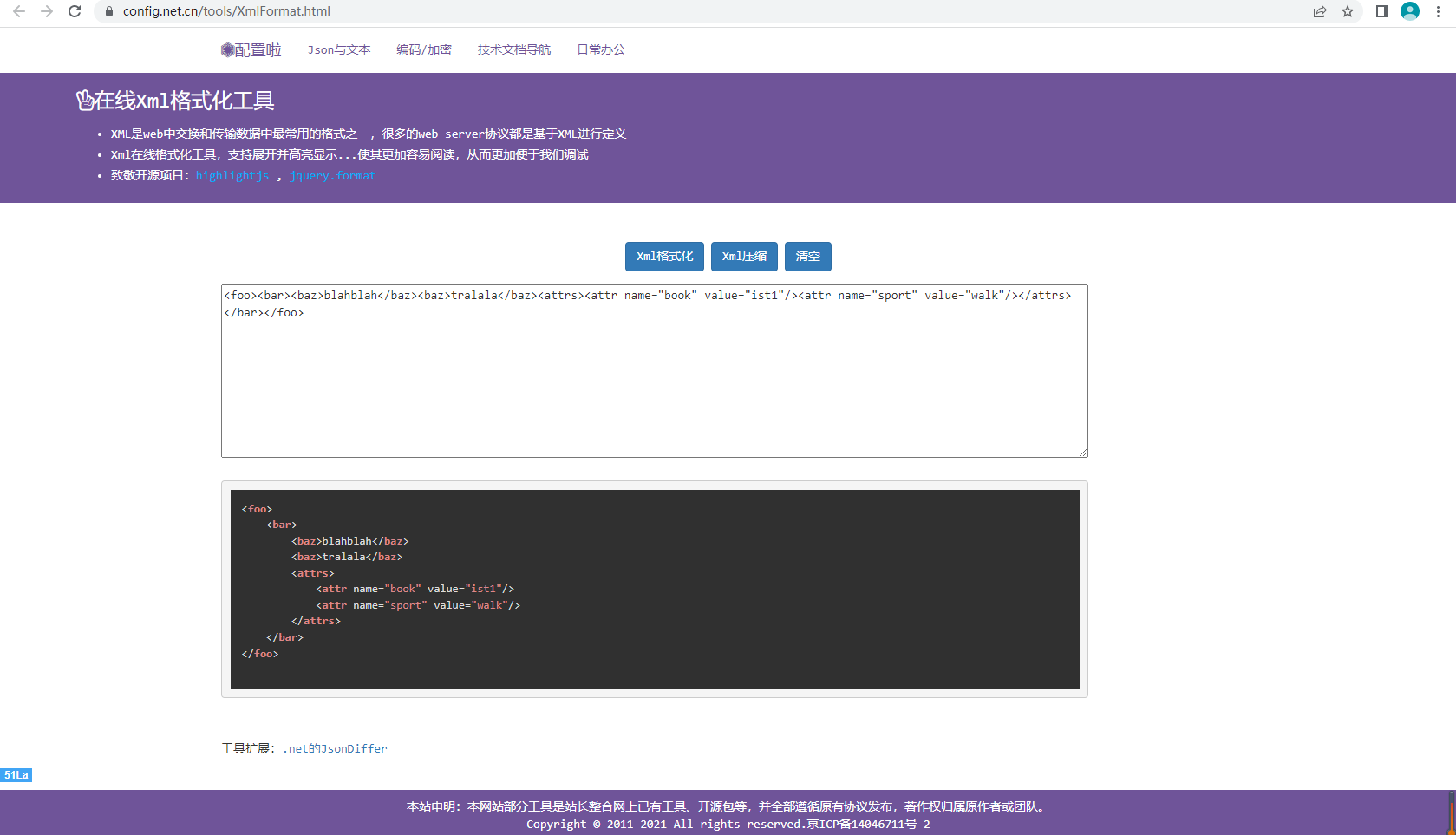Click the Copyright 2011-2021 footer text

pos(728,824)
